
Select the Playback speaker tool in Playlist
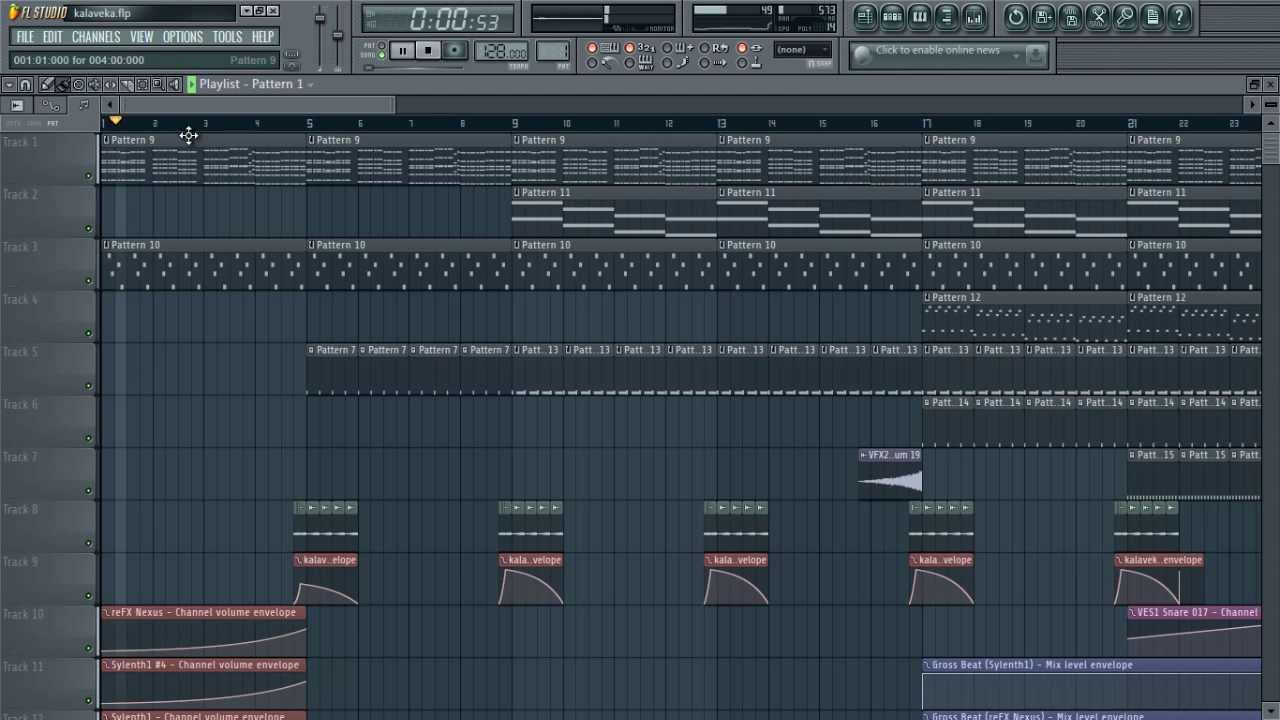tap(174, 85)
